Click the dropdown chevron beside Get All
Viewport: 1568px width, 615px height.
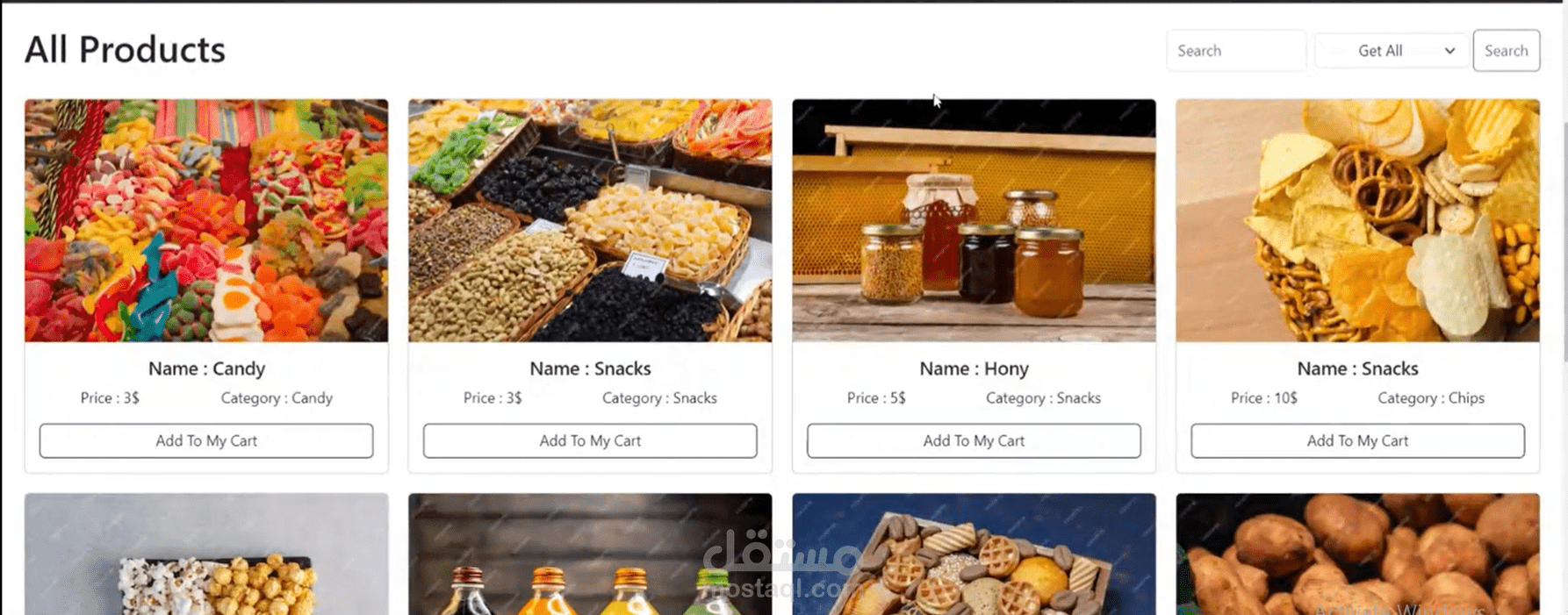(1449, 51)
